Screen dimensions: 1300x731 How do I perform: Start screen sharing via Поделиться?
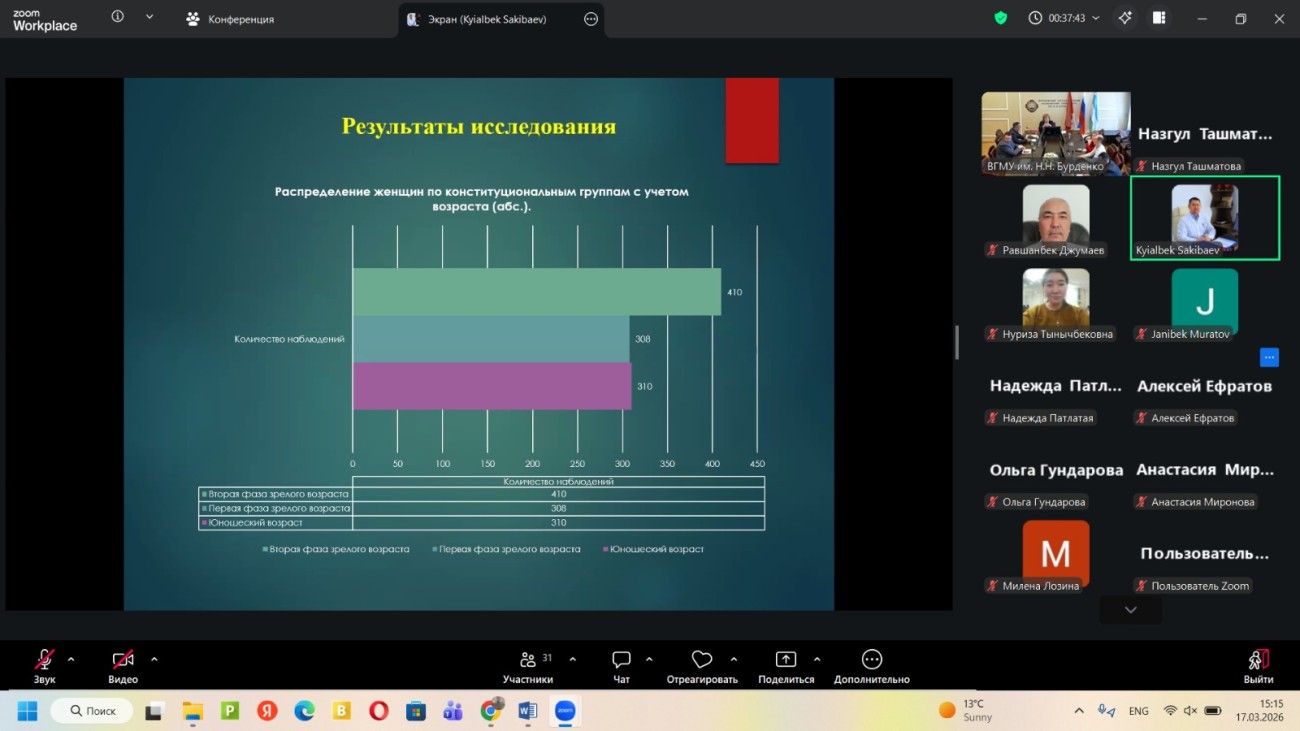pyautogui.click(x=786, y=660)
